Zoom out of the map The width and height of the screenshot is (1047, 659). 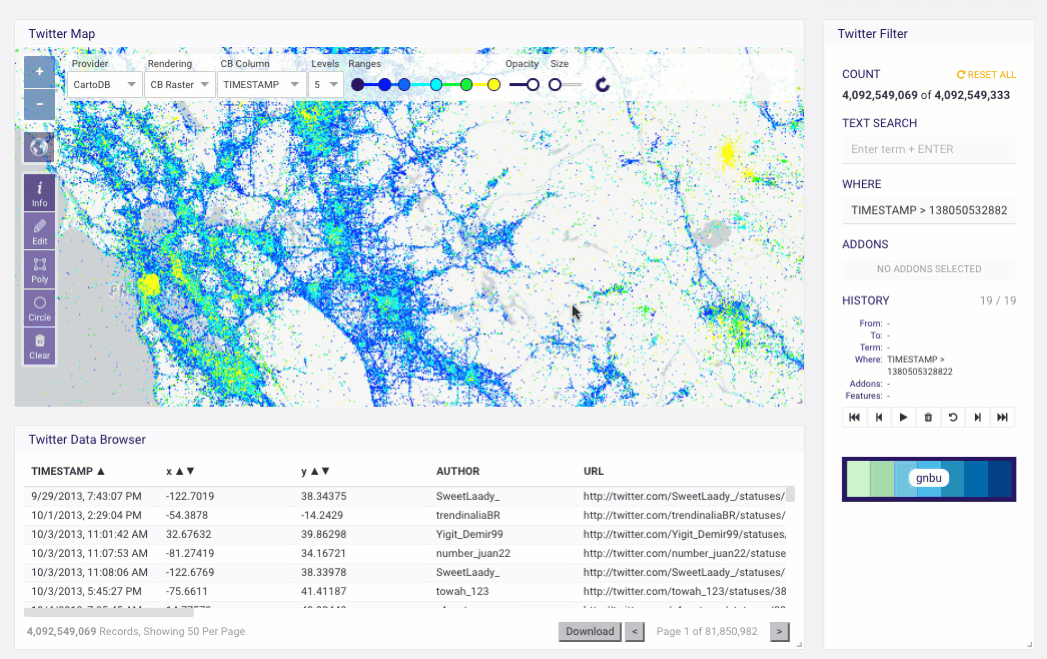pyautogui.click(x=39, y=103)
